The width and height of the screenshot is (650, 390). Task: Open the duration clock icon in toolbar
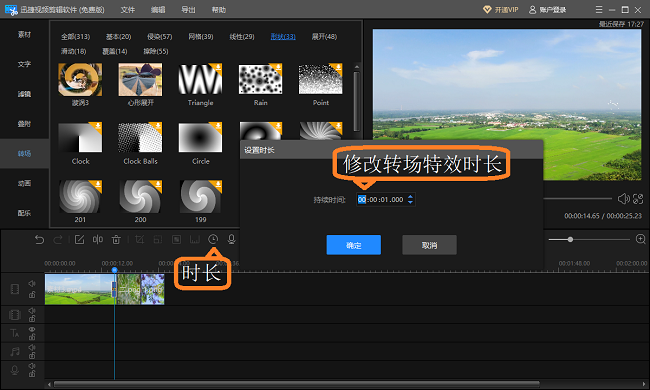click(x=213, y=239)
